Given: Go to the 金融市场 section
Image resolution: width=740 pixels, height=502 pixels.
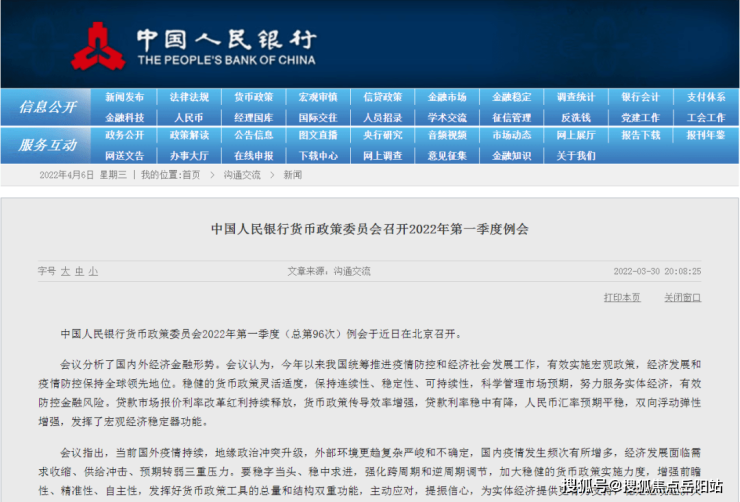Looking at the screenshot, I should tap(447, 97).
